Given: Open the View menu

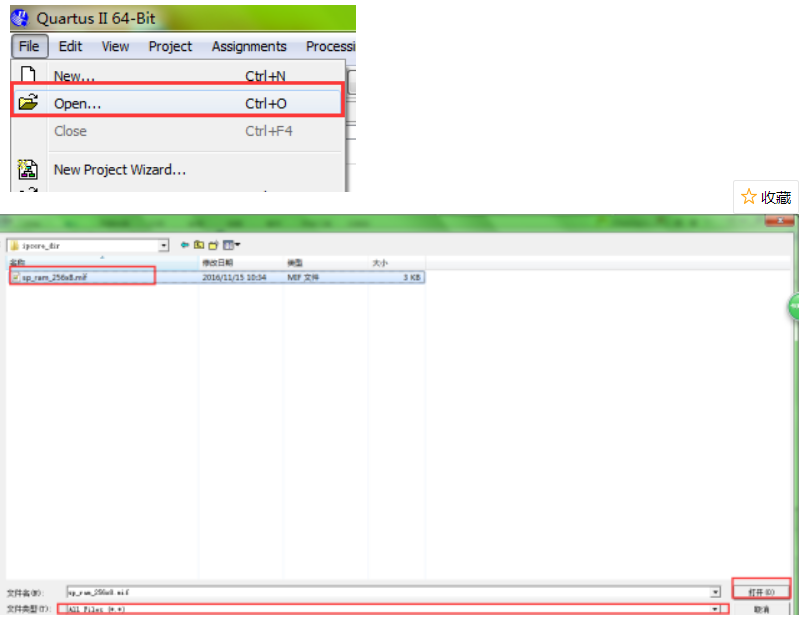Looking at the screenshot, I should click(x=115, y=46).
